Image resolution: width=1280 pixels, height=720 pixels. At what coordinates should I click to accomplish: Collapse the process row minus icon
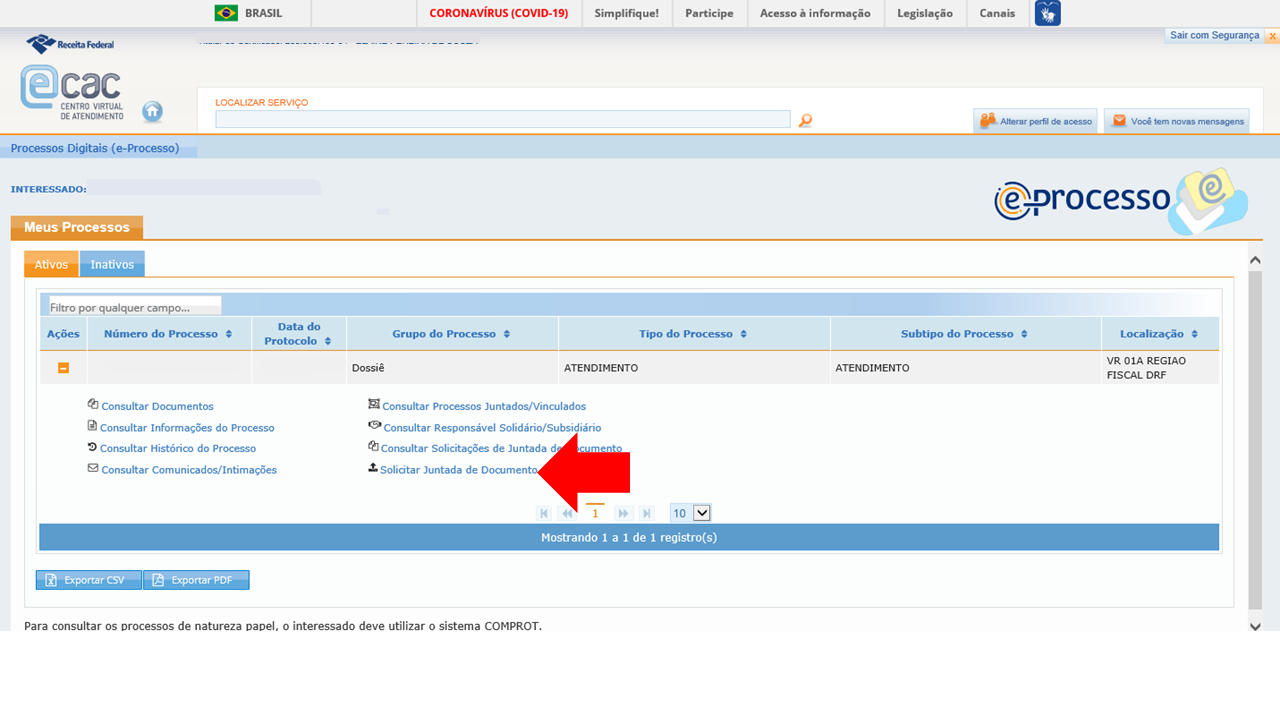pos(63,368)
